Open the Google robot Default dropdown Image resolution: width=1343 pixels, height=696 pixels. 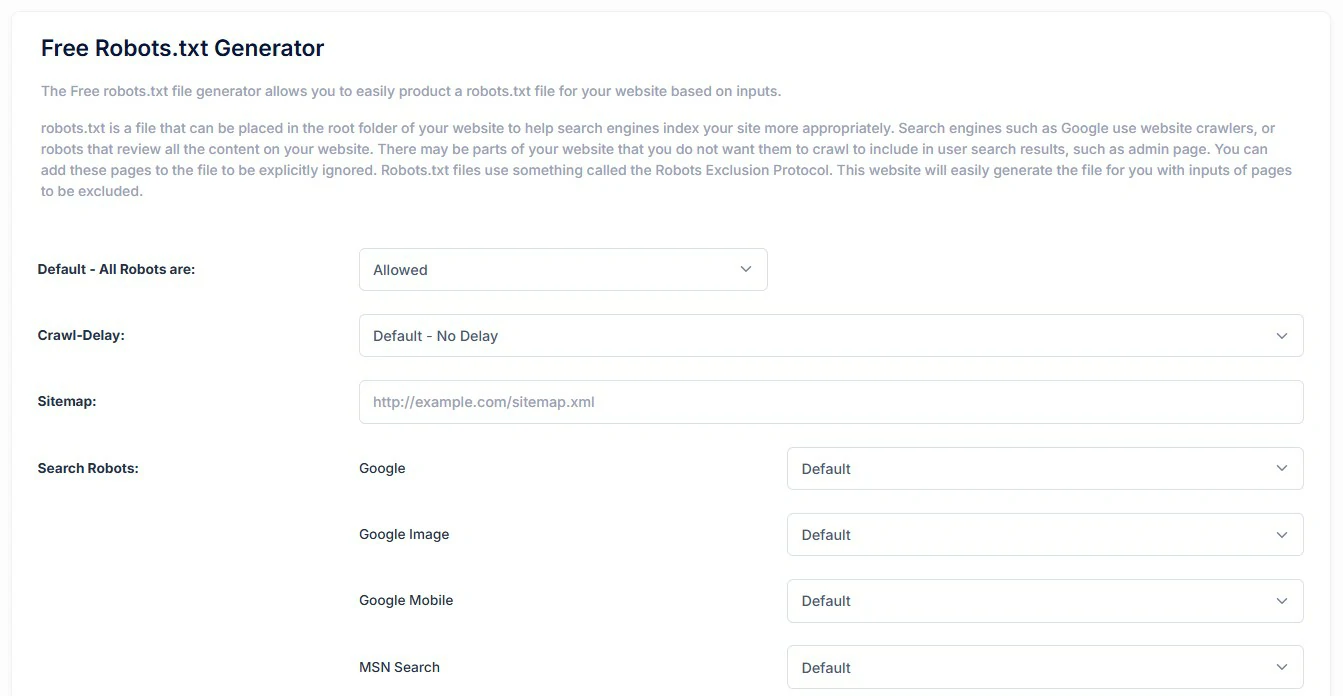[x=1045, y=468]
